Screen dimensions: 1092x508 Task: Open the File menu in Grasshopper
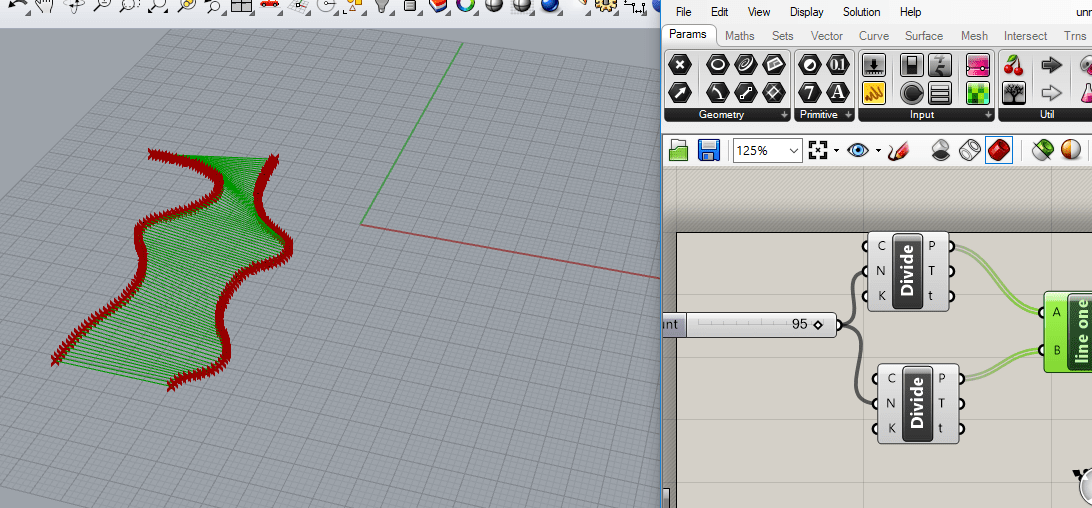pos(683,12)
